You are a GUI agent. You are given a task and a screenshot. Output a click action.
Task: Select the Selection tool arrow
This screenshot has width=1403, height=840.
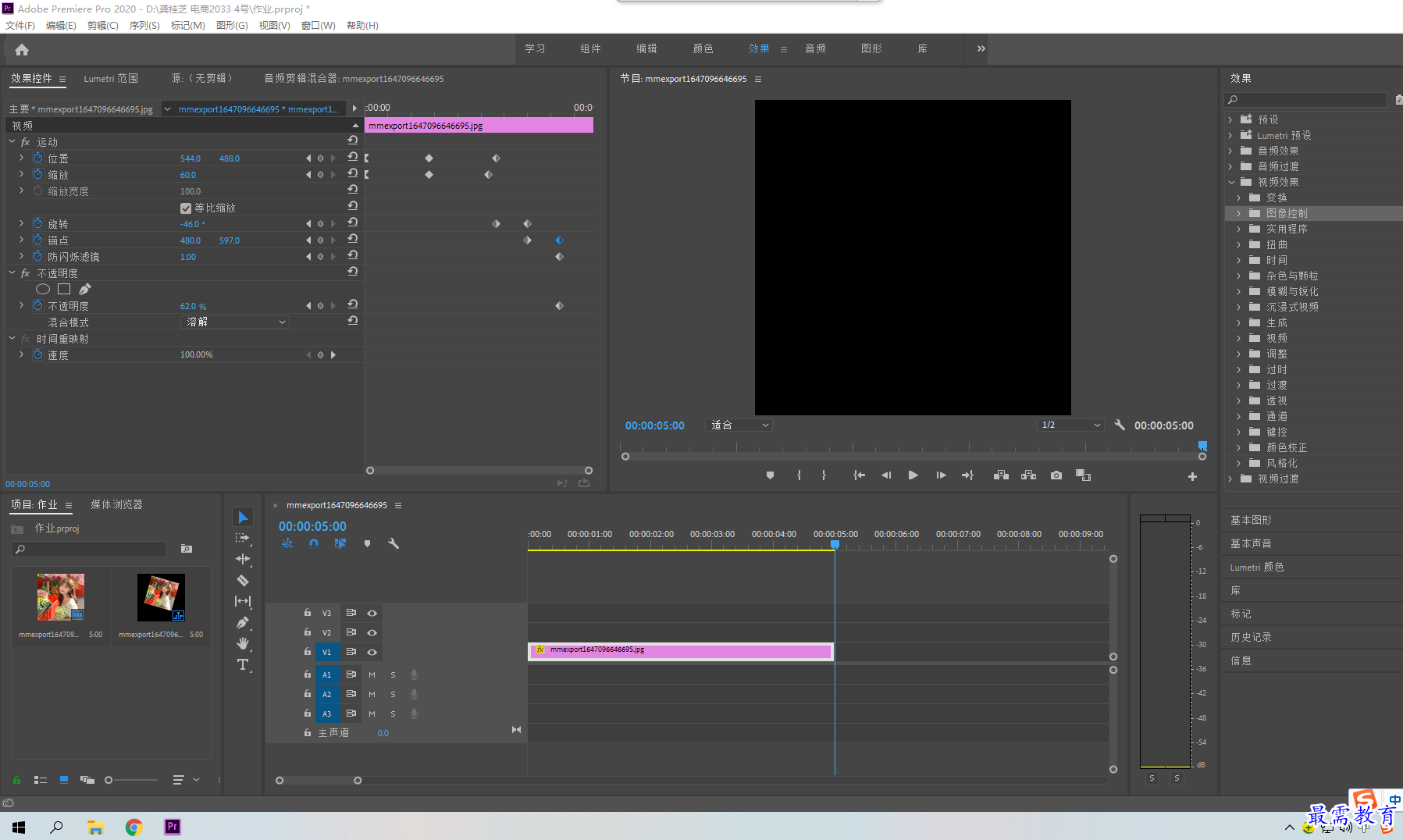point(243,518)
